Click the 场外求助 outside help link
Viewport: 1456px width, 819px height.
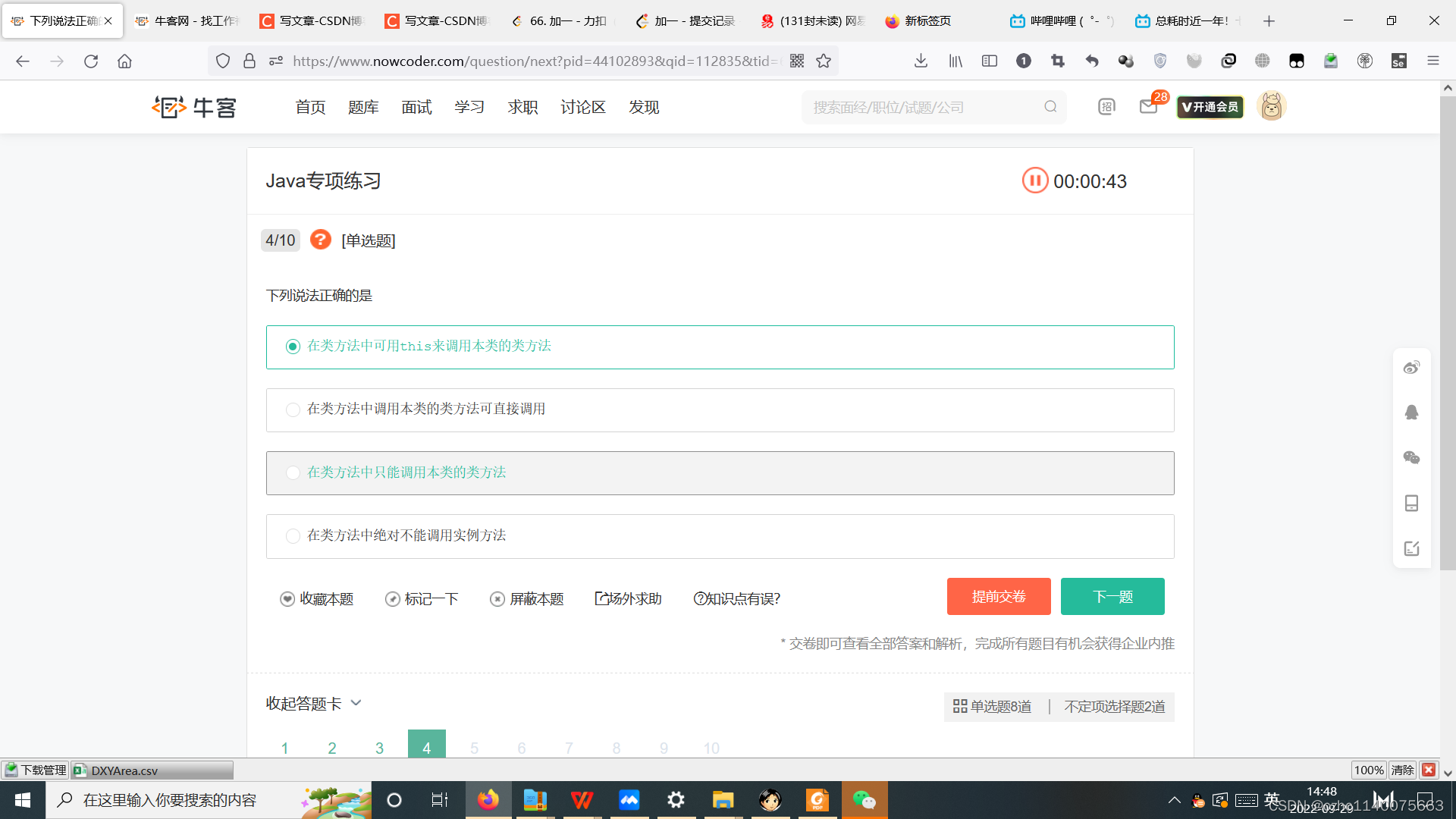tap(629, 599)
